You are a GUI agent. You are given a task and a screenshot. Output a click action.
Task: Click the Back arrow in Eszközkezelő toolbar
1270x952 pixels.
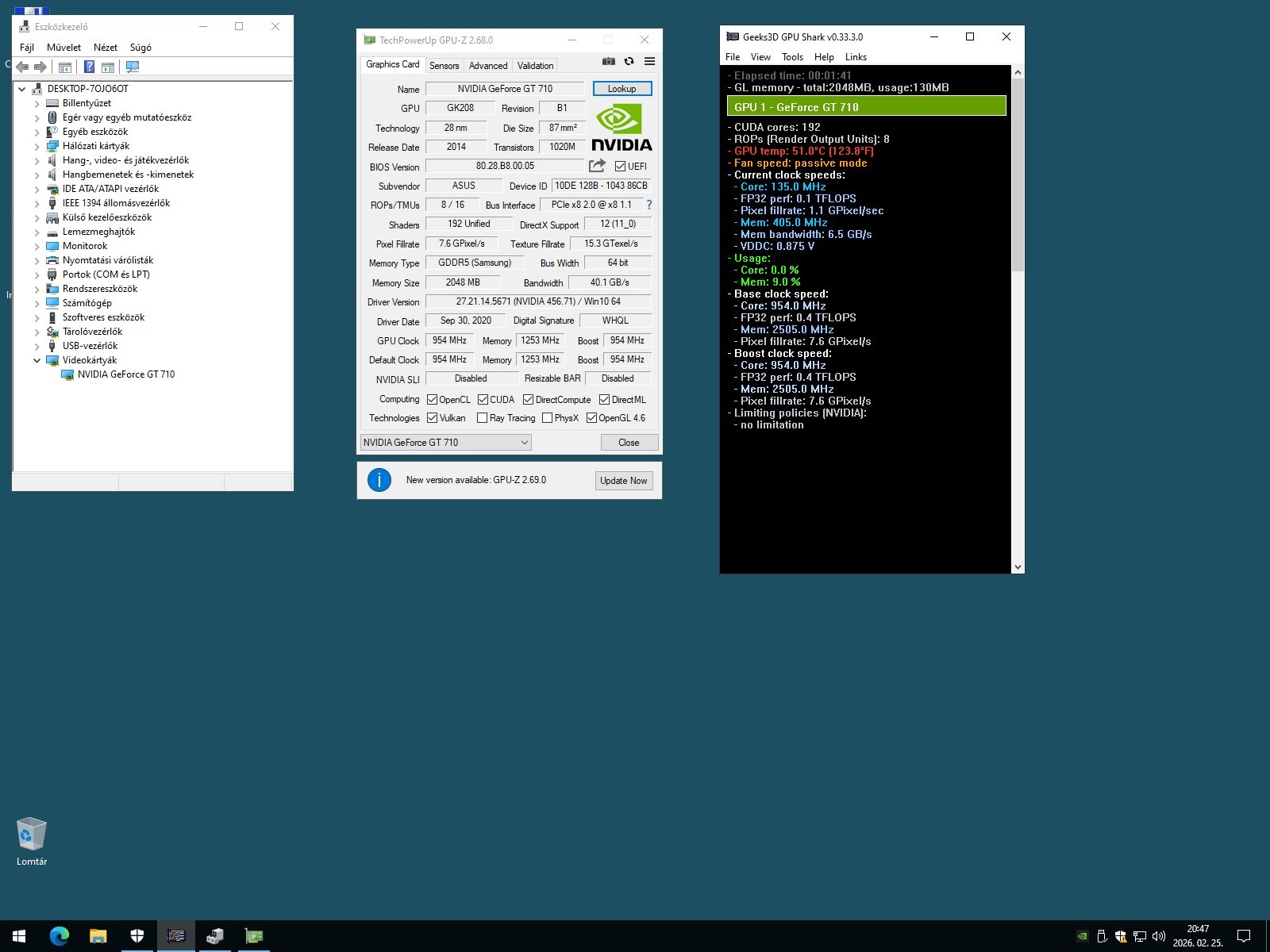pyautogui.click(x=22, y=67)
